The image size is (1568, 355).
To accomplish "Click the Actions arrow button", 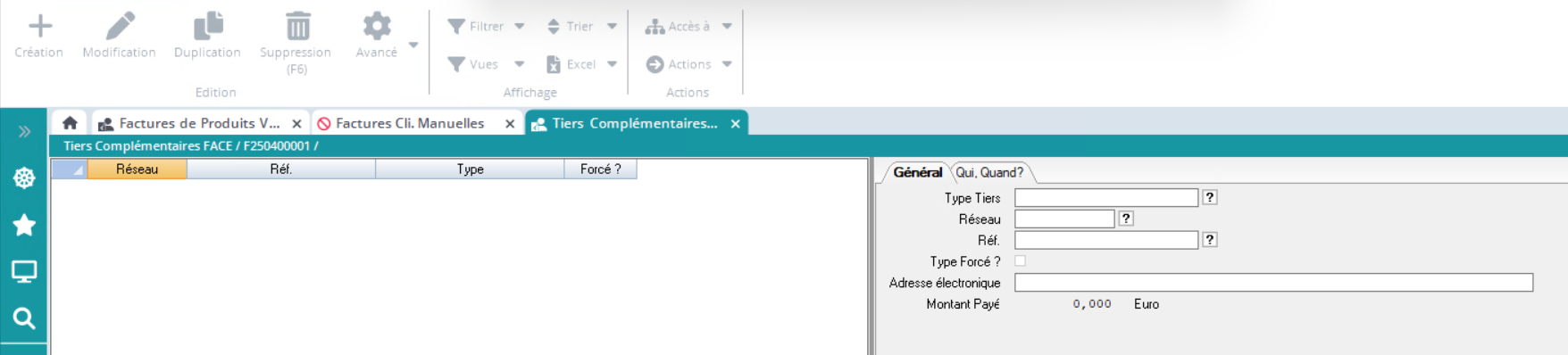I will click(x=679, y=64).
